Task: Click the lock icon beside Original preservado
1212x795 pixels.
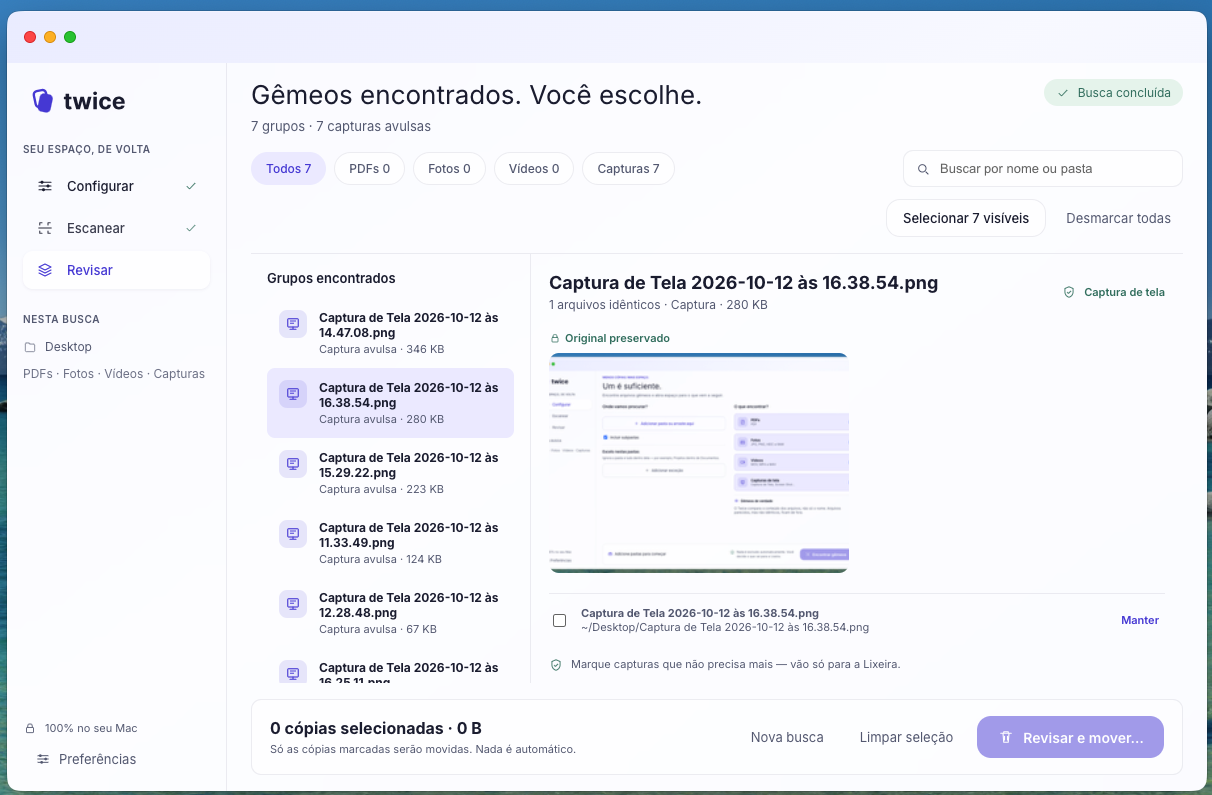Action: point(555,338)
